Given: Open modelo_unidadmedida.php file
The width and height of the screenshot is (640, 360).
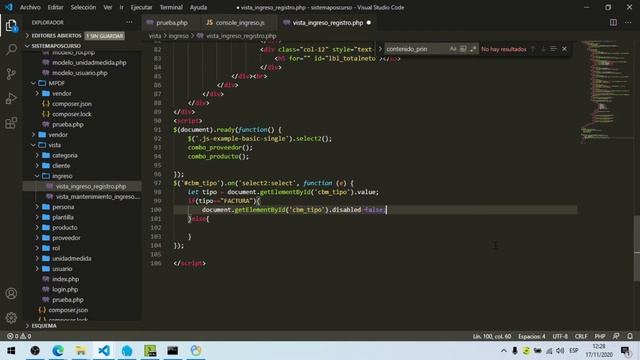Looking at the screenshot, I should click(x=89, y=62).
